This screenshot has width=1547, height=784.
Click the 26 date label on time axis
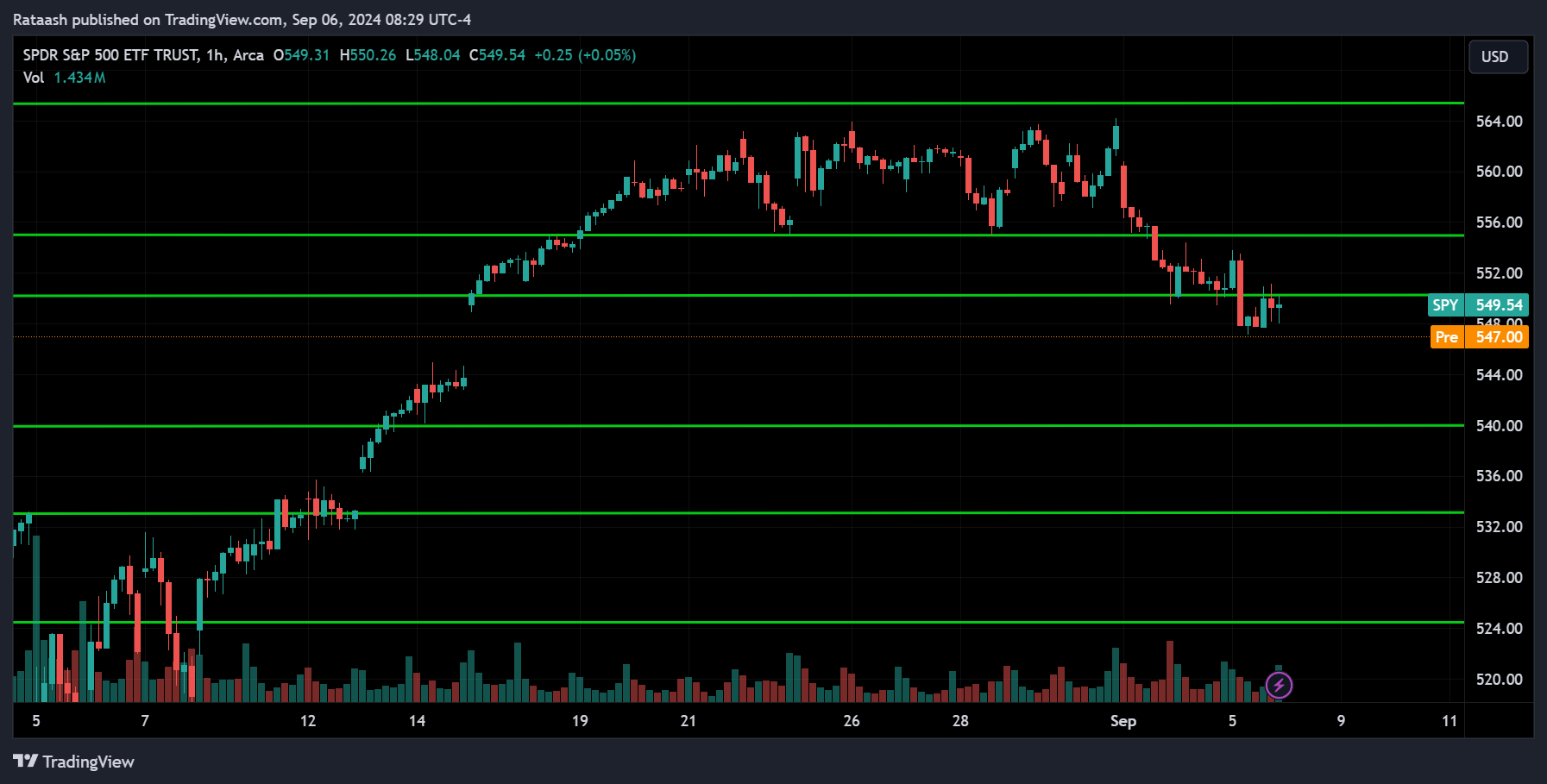click(852, 721)
